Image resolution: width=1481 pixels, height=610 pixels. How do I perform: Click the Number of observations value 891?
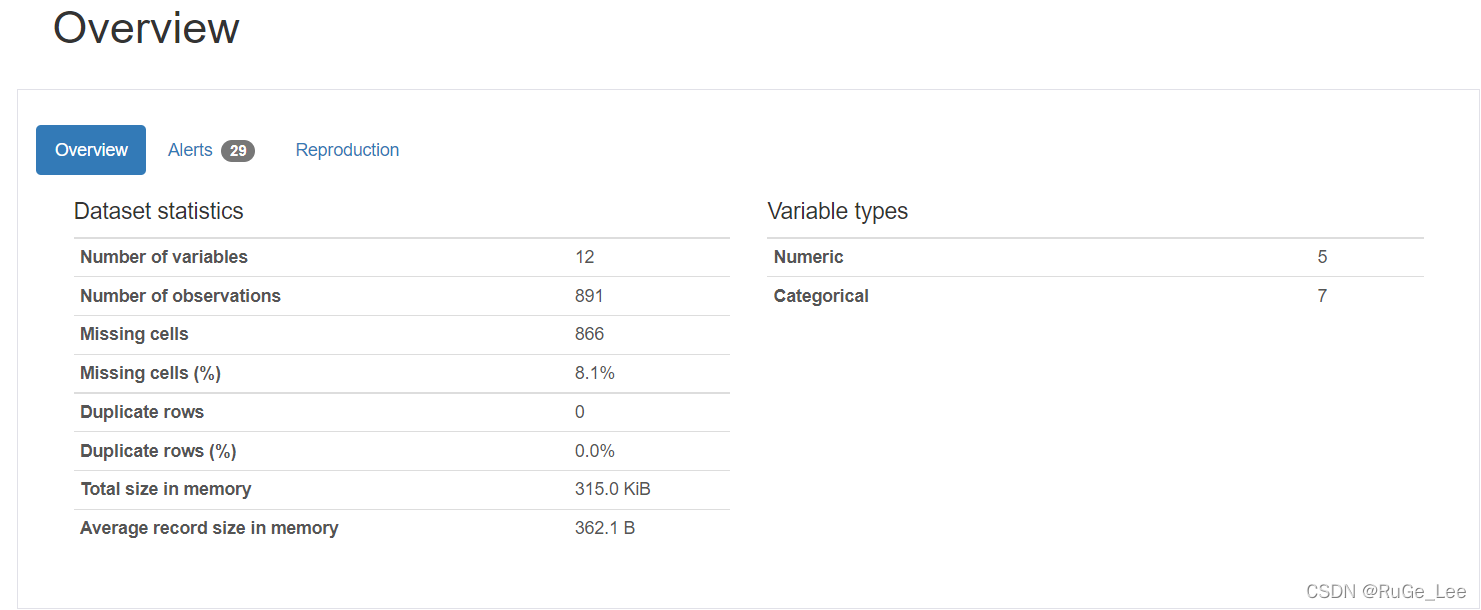[589, 296]
